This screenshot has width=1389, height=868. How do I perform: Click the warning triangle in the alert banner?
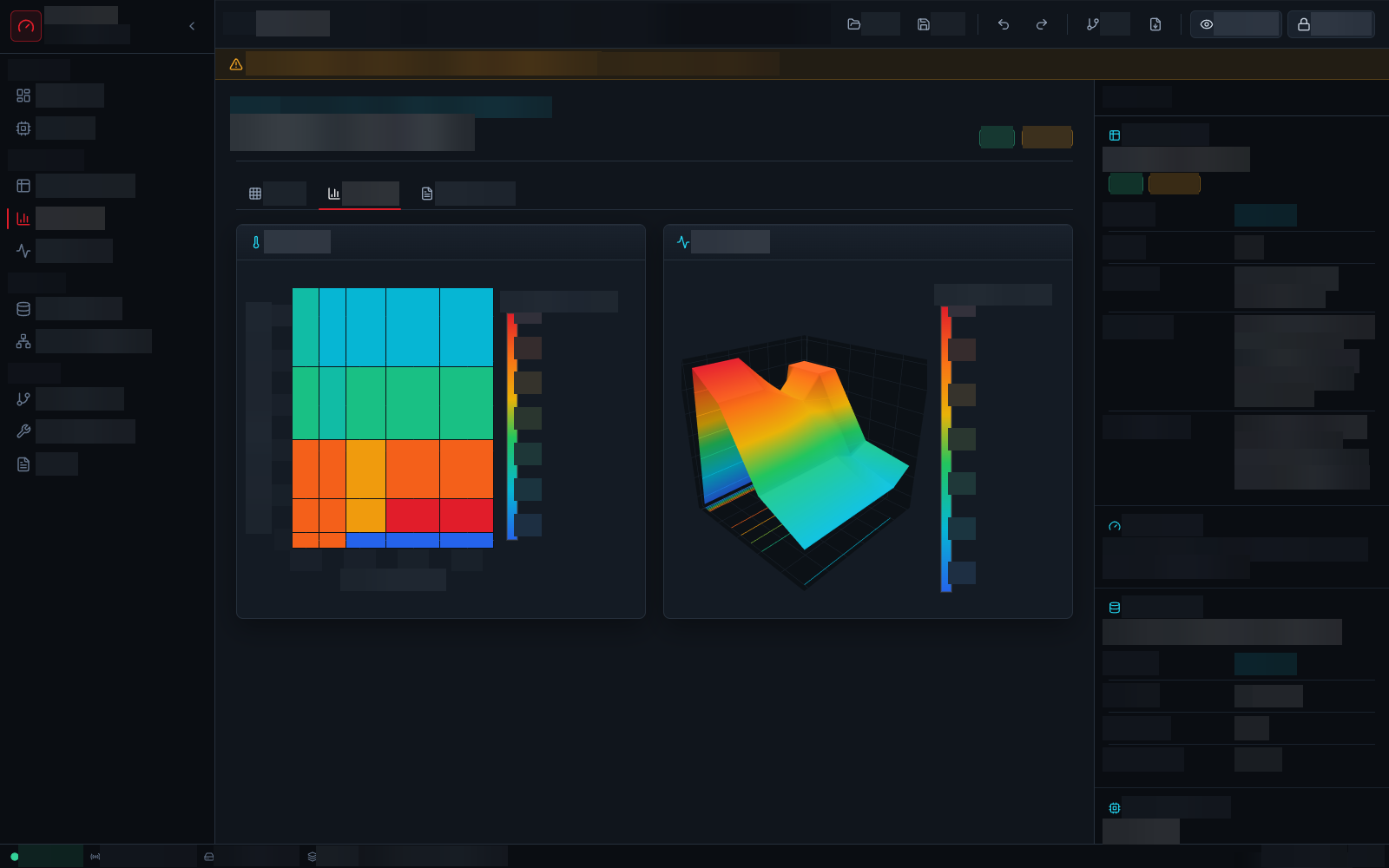pyautogui.click(x=236, y=64)
